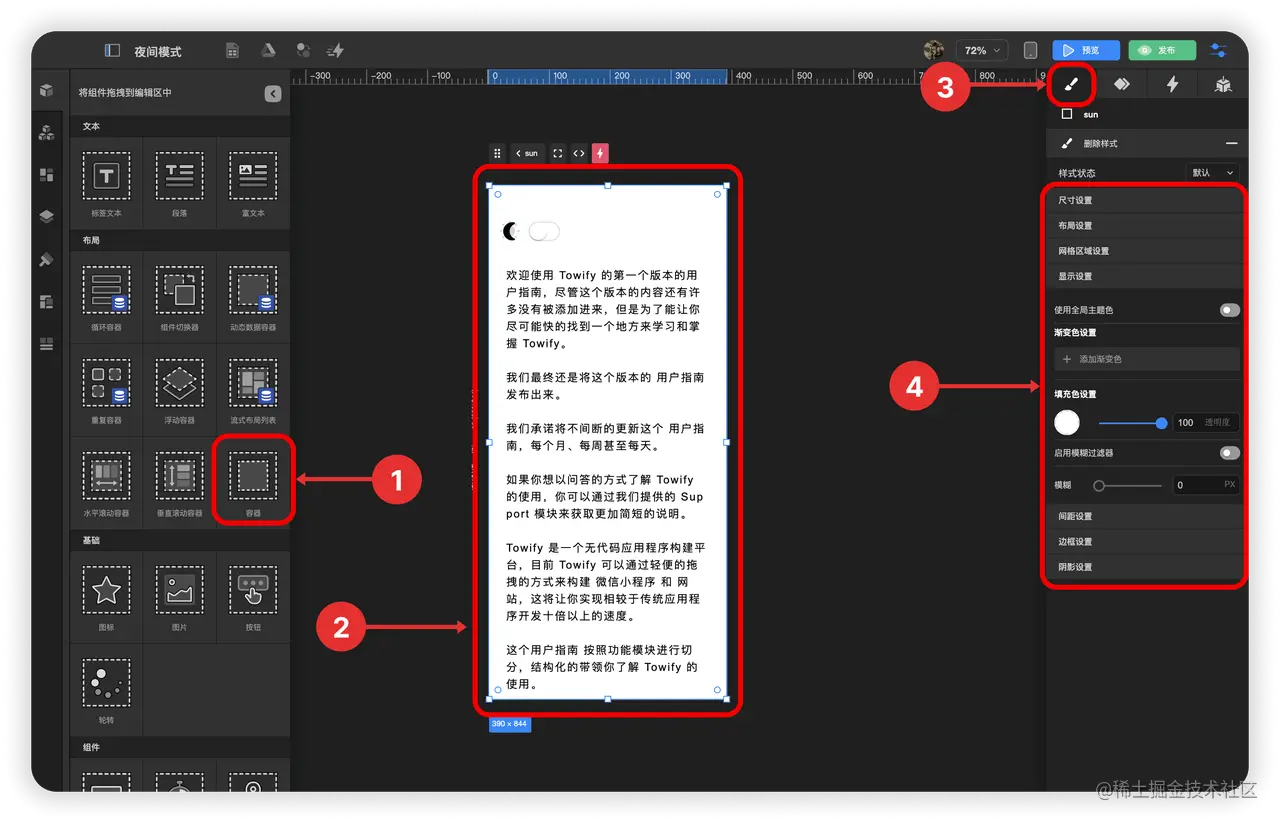Pick the 动态数据容器 dynamic data container
The image size is (1280, 823).
point(253,298)
